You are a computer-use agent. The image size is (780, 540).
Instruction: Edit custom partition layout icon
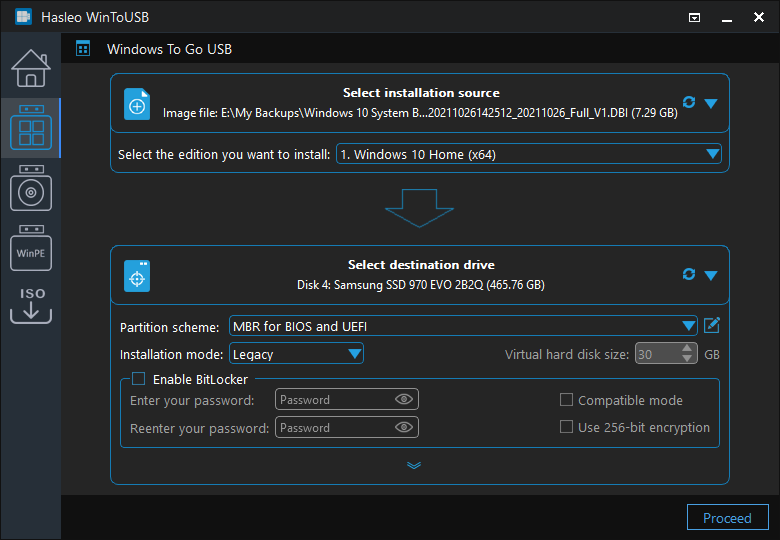pyautogui.click(x=712, y=326)
